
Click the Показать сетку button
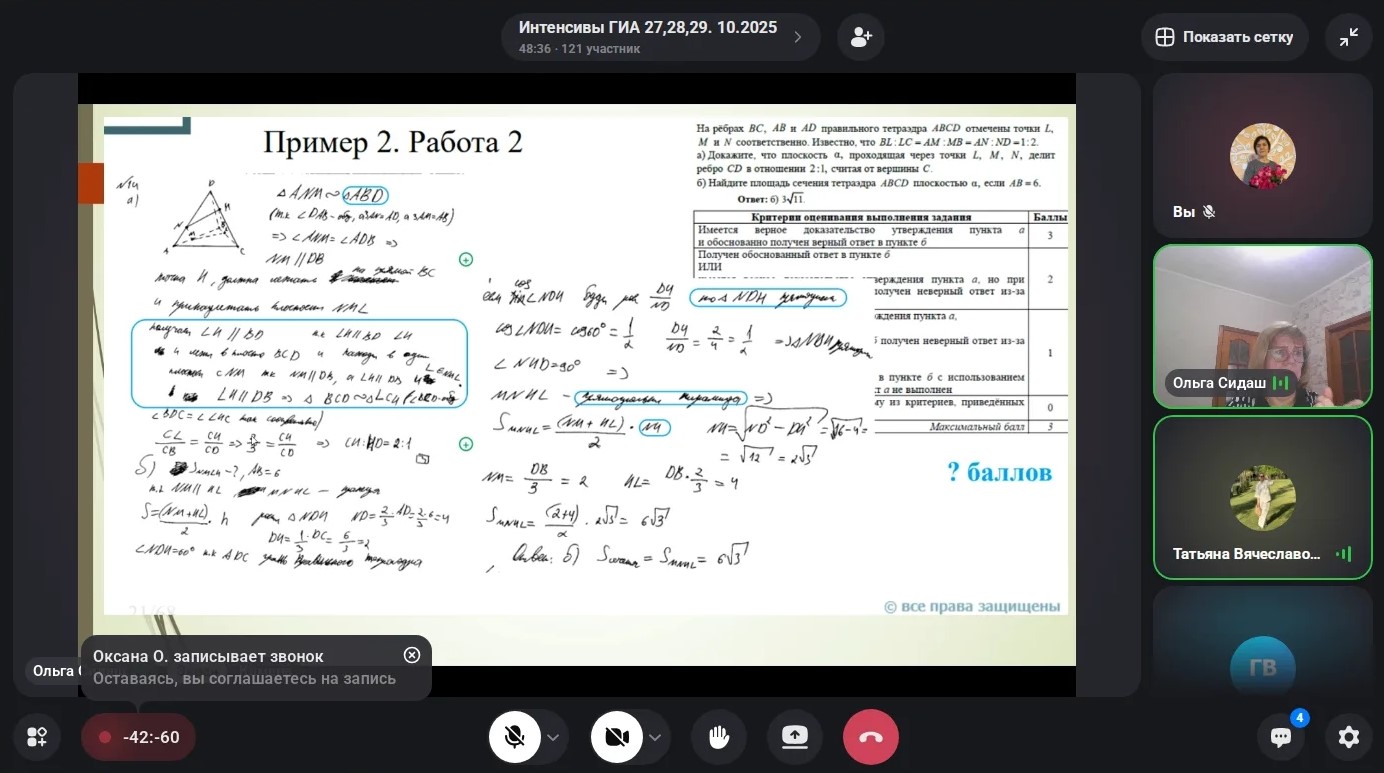click(x=1224, y=37)
